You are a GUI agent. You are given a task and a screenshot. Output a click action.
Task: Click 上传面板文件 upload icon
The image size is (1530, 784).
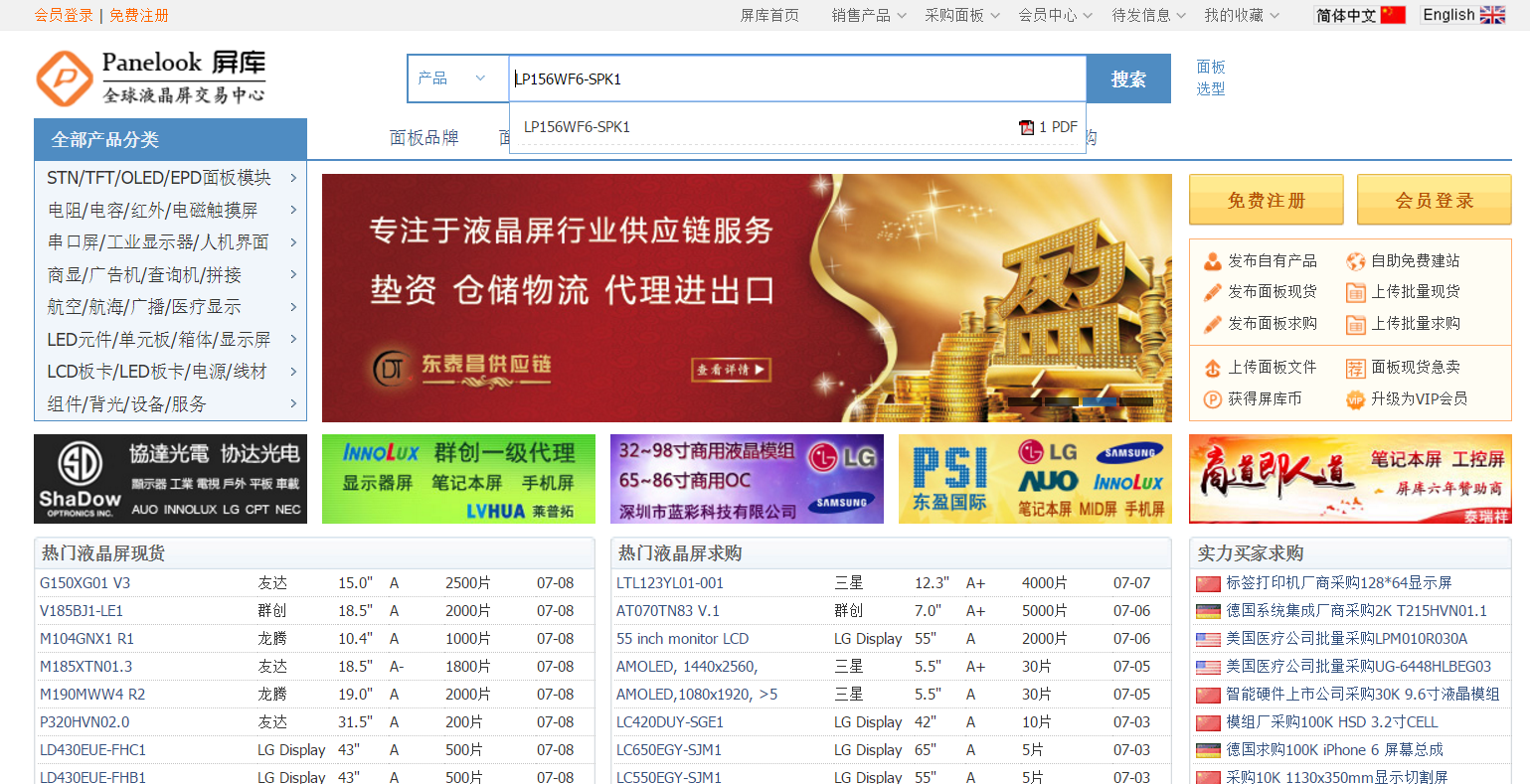pos(1212,368)
